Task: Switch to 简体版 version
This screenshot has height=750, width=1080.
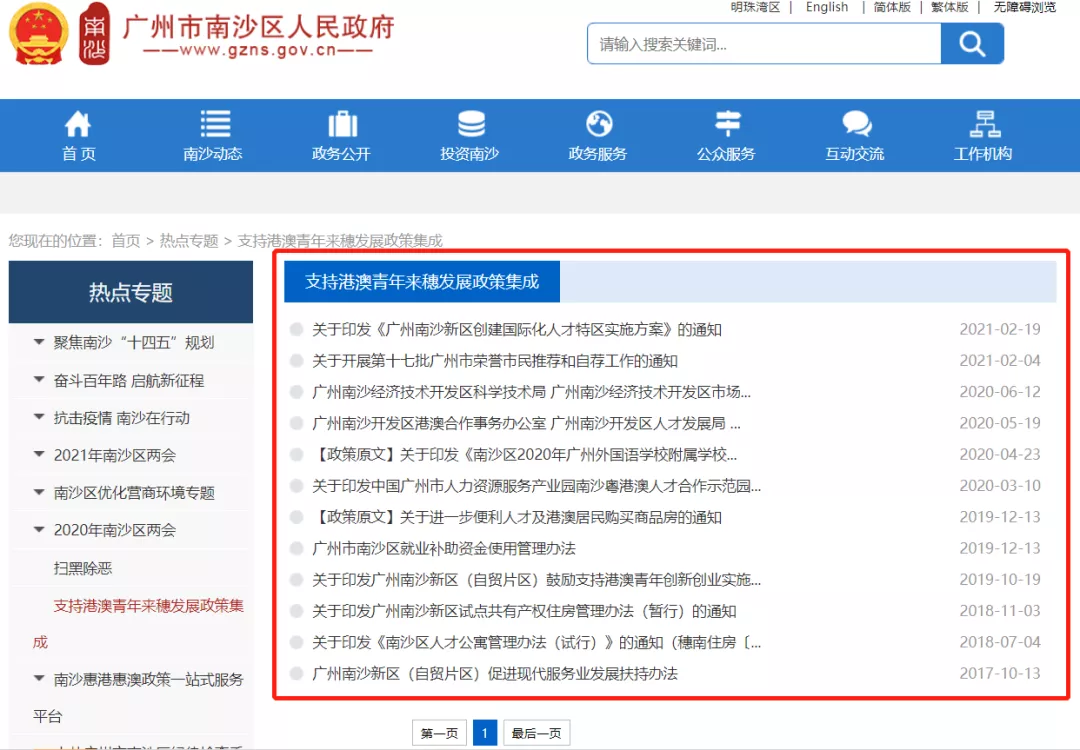Action: click(892, 7)
